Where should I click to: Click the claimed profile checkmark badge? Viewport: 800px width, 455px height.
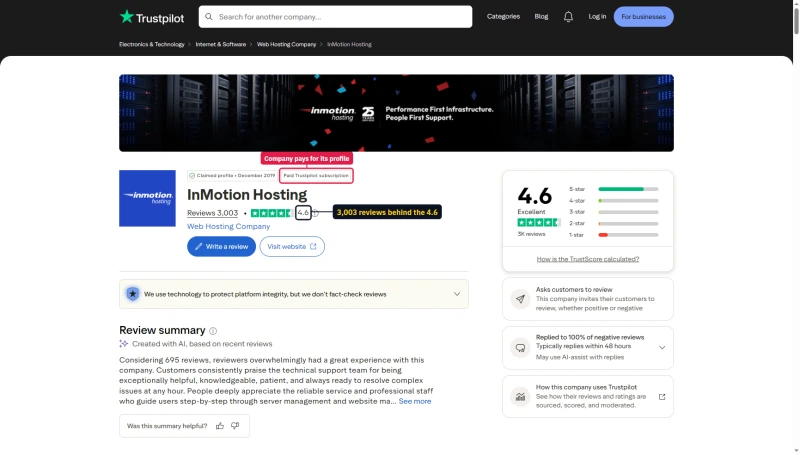click(x=192, y=175)
